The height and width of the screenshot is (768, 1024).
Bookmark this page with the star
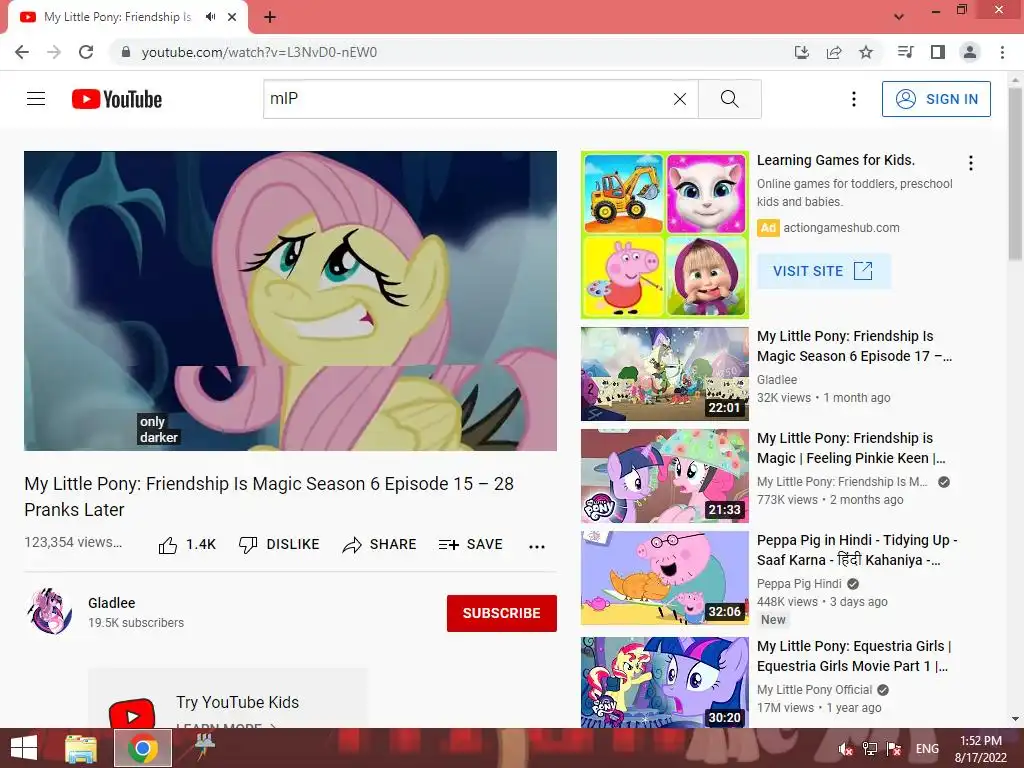coord(866,52)
